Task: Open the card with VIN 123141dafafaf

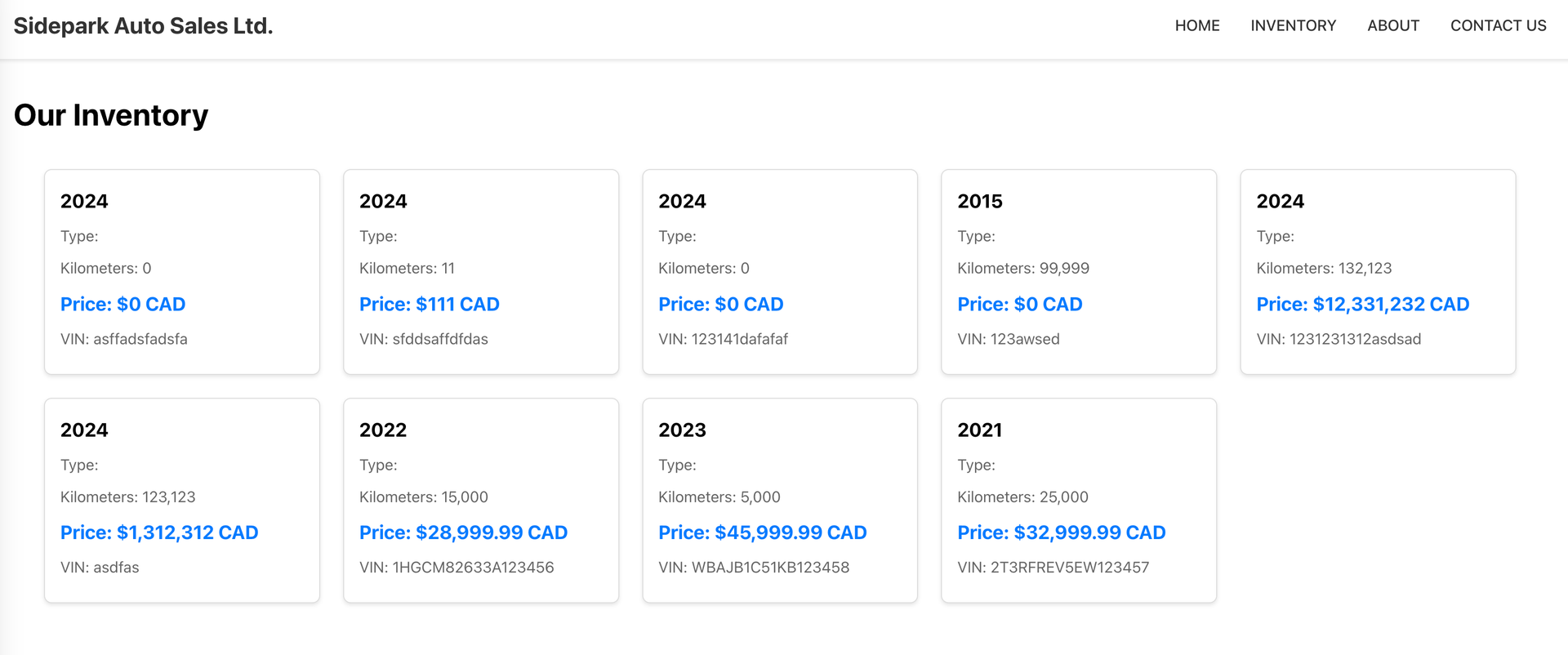Action: point(780,272)
